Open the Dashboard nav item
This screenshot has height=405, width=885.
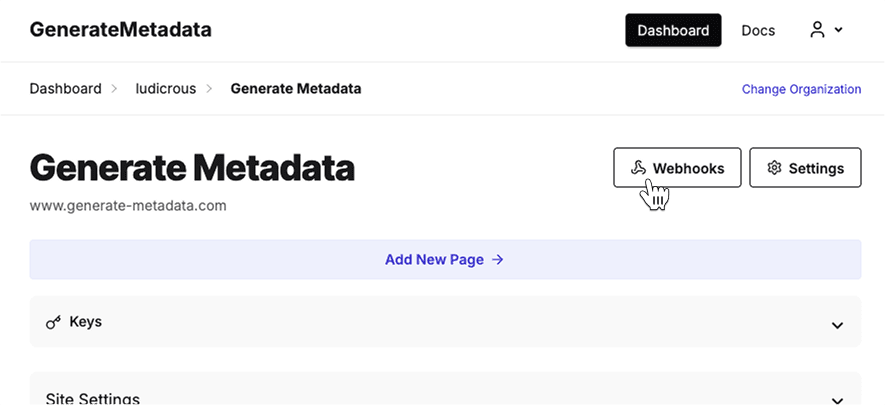pos(673,30)
